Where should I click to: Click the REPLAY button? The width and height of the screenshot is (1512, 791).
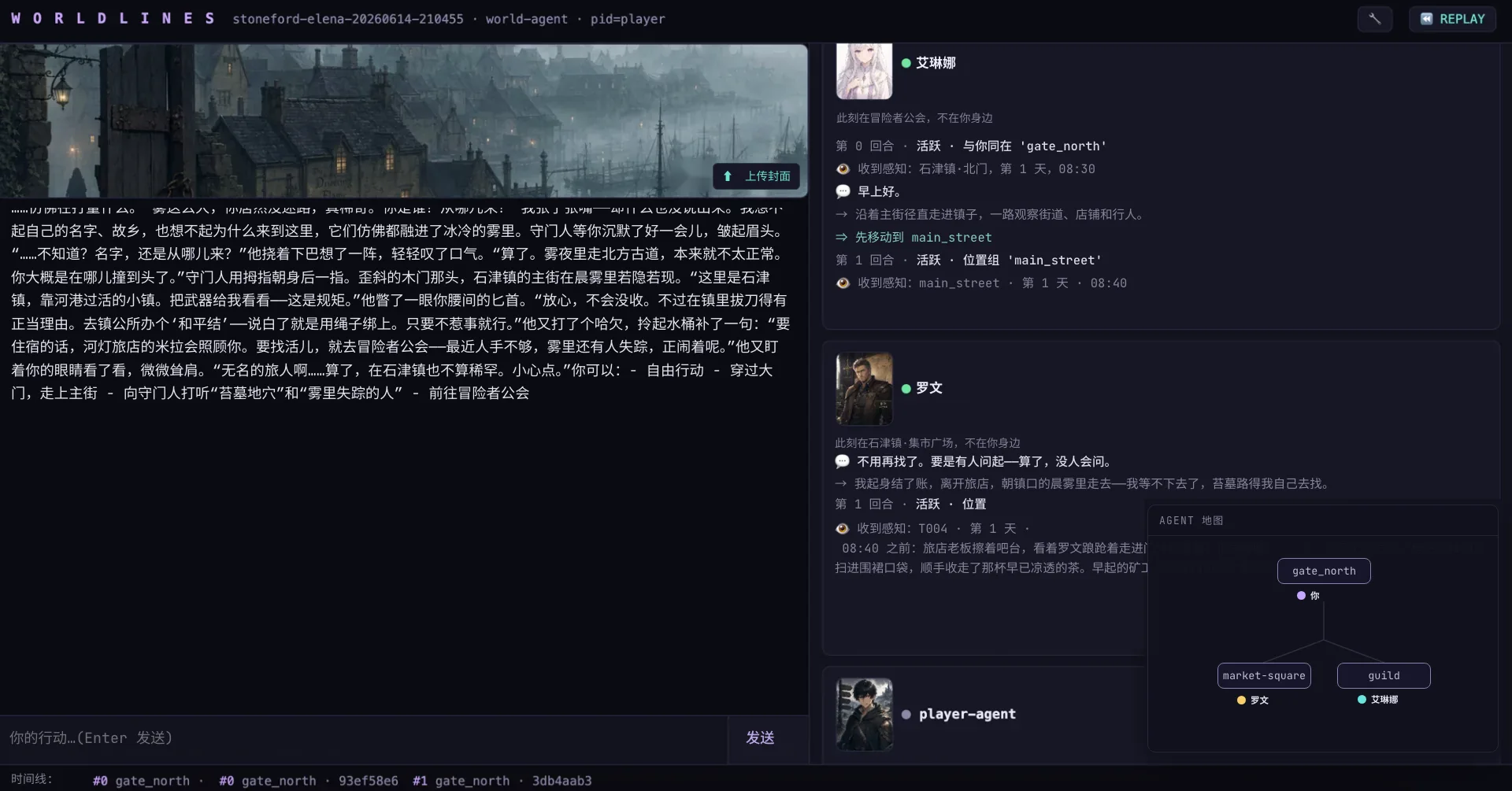click(1453, 19)
